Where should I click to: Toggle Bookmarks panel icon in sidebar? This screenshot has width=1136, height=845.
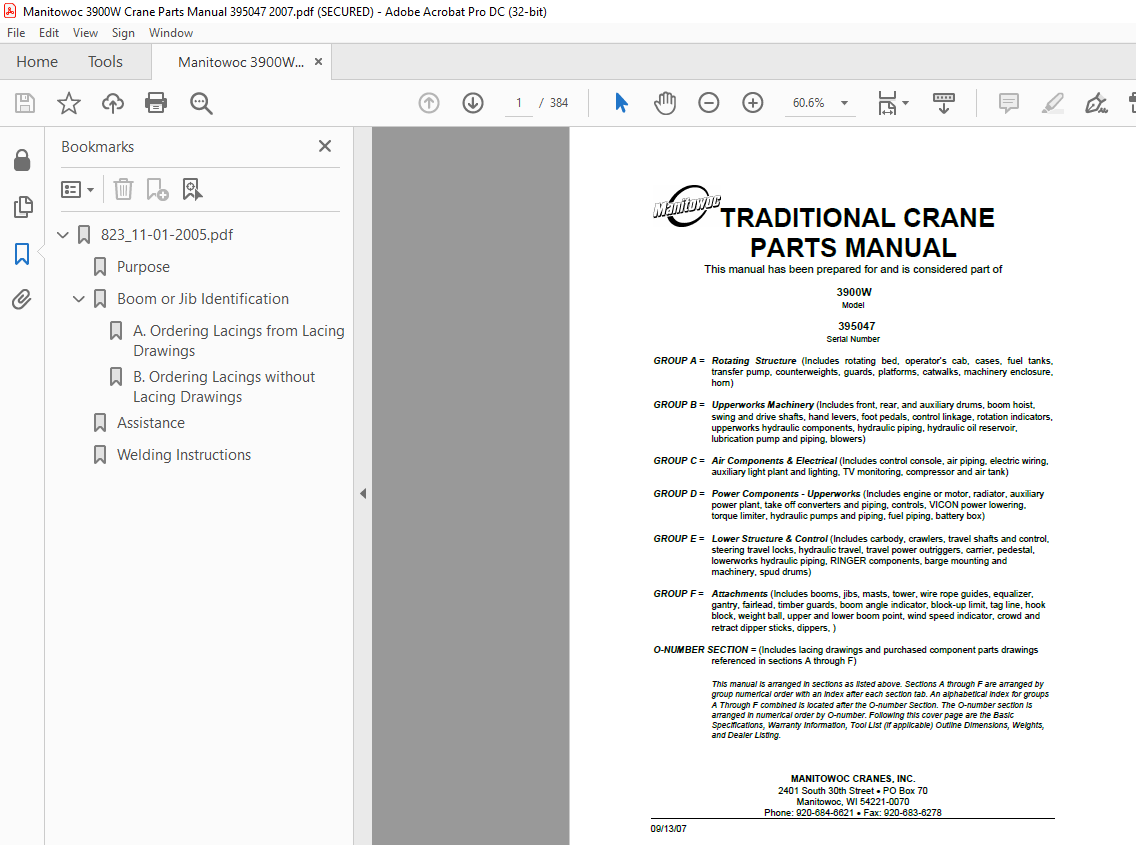point(22,254)
